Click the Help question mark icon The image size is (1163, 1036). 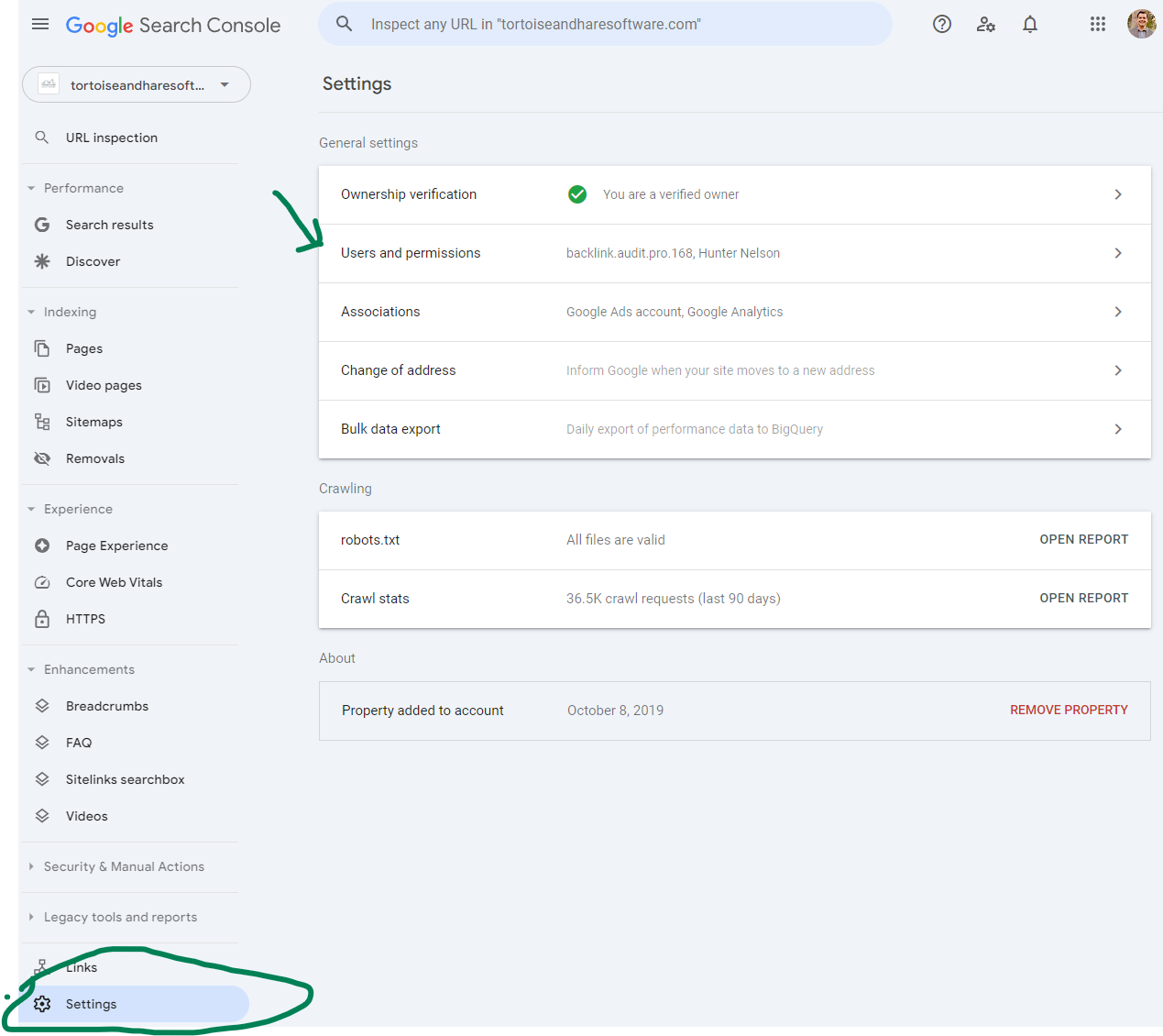942,25
